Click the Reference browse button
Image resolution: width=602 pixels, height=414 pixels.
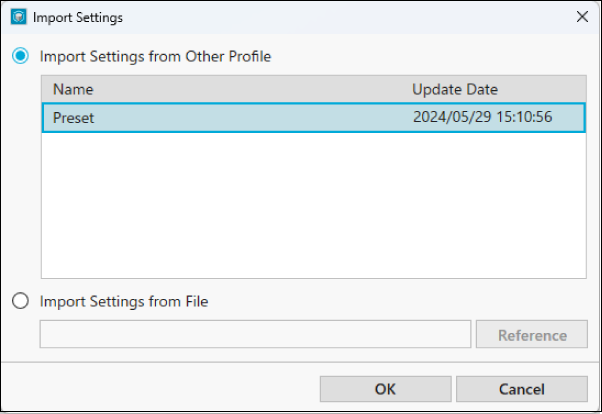[532, 335]
